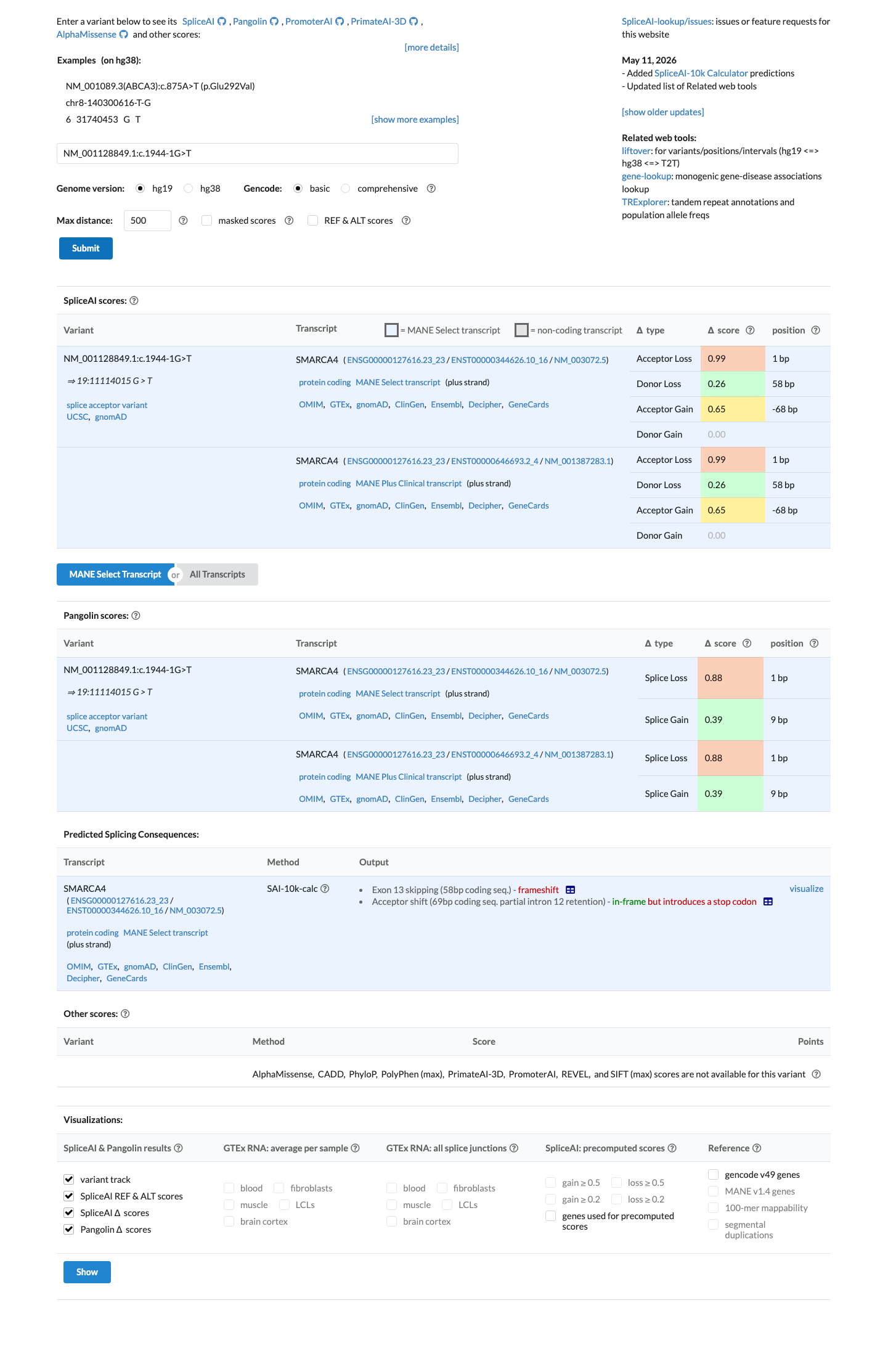The image size is (896, 1356).
Task: Open NM_003072.5 link in SpliceAI table
Action: click(580, 360)
